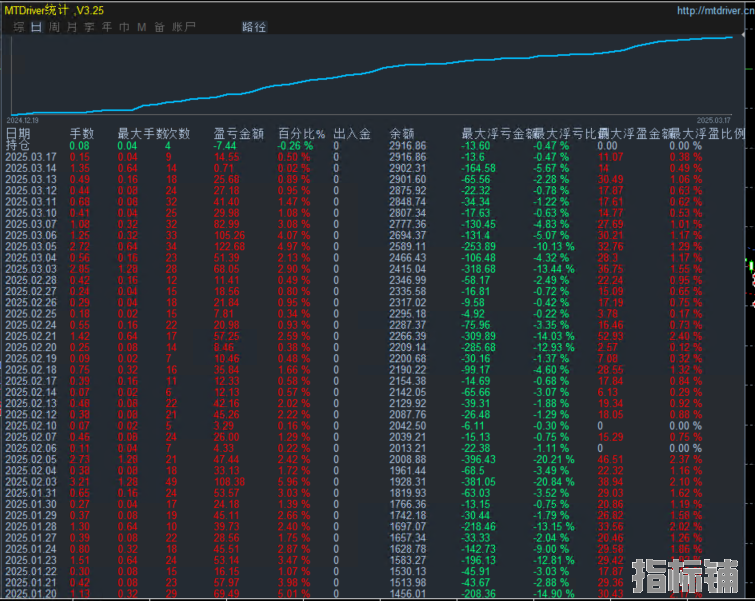The image size is (755, 601).
Task: Click the 余额 column header
Action: [402, 133]
